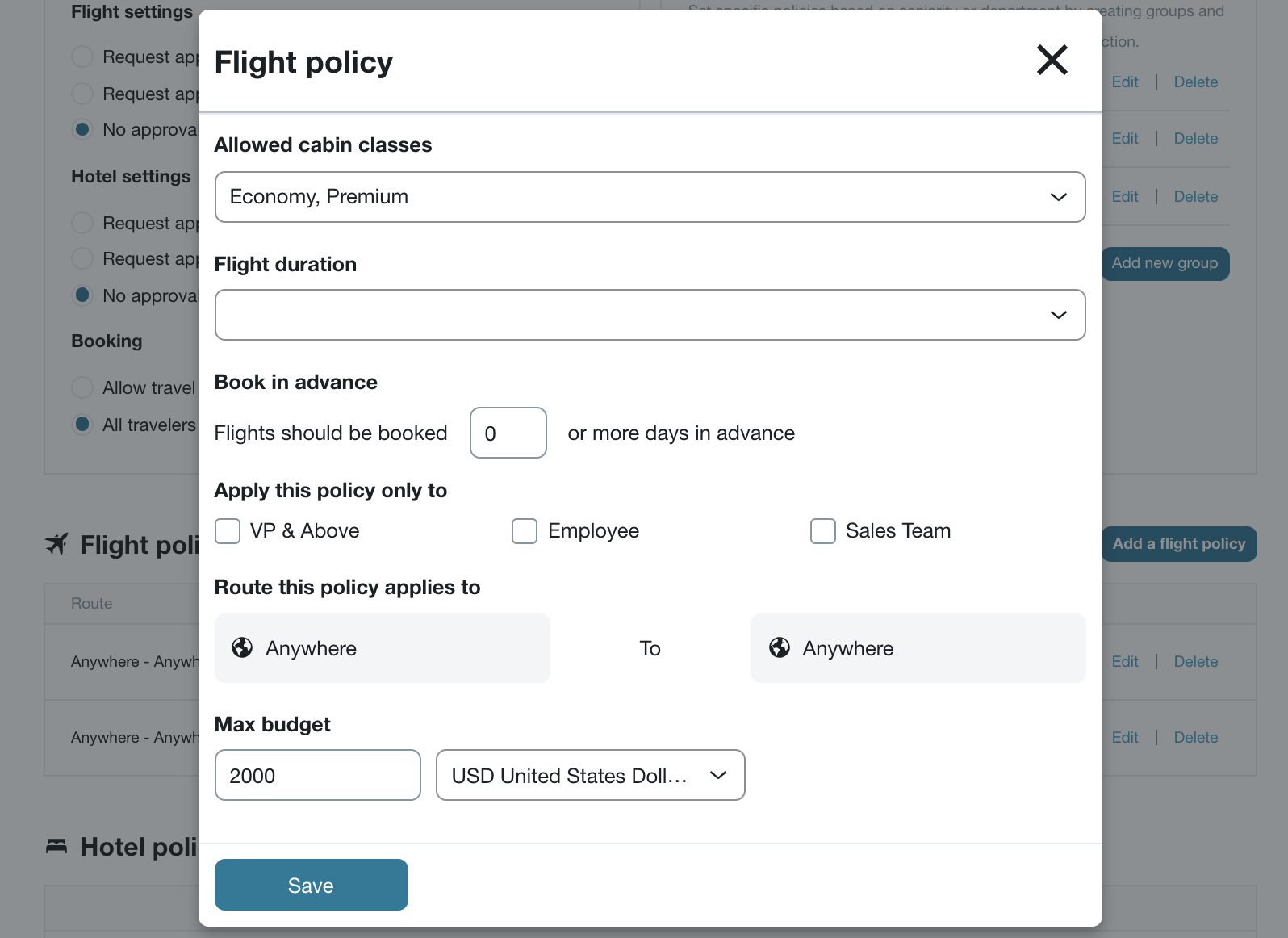Open the Allowed cabin classes chevron
1288x938 pixels.
[x=1058, y=196]
